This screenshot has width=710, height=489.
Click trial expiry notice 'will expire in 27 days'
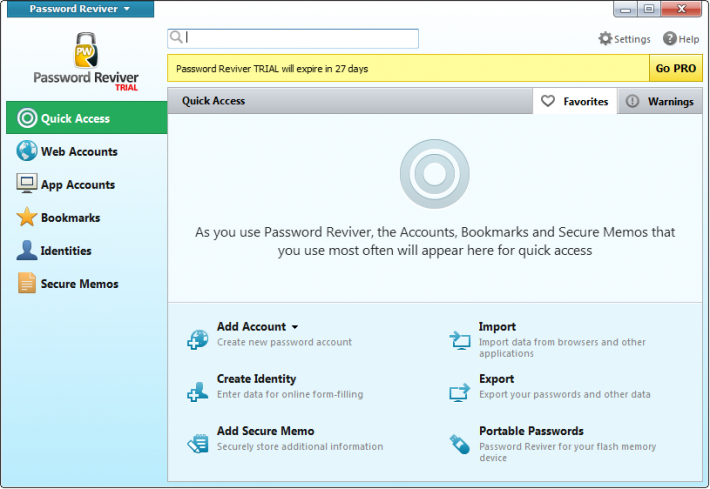tap(325, 69)
